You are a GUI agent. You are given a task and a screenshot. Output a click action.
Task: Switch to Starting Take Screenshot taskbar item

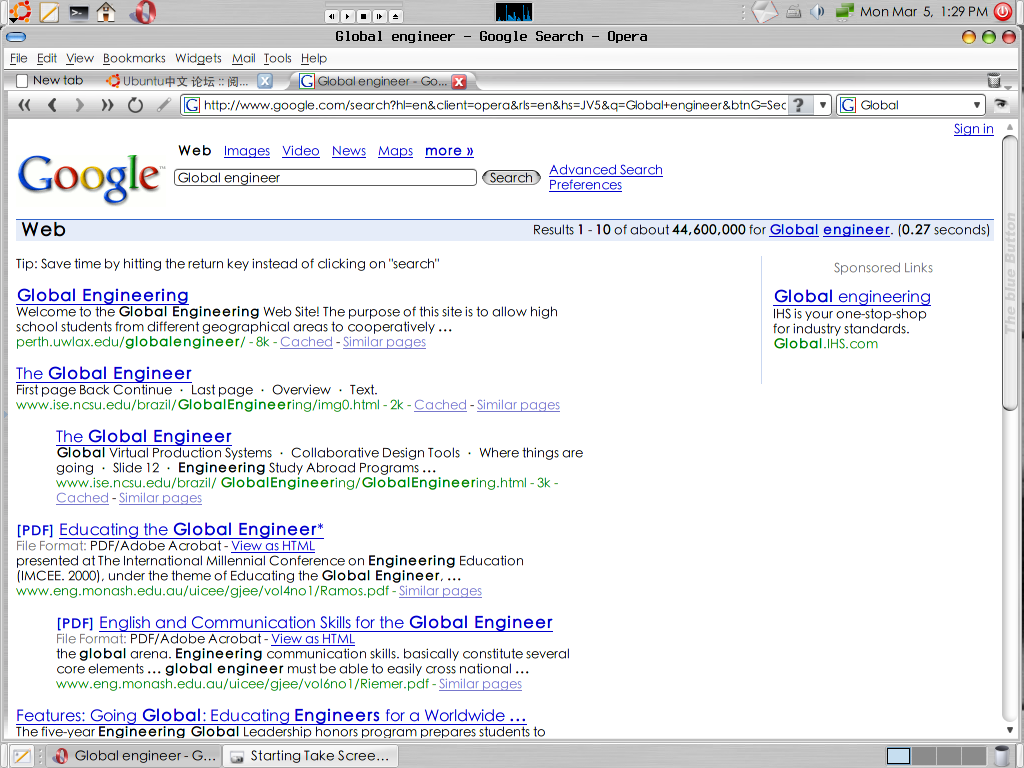310,756
